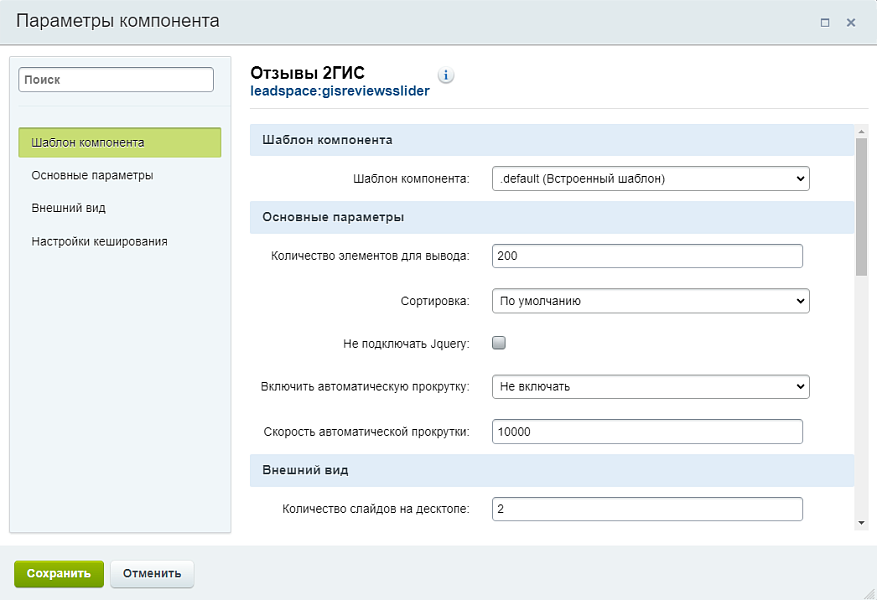Toggle the Не подключать Jquery checkbox
Screen dimensions: 877x600
coord(500,343)
